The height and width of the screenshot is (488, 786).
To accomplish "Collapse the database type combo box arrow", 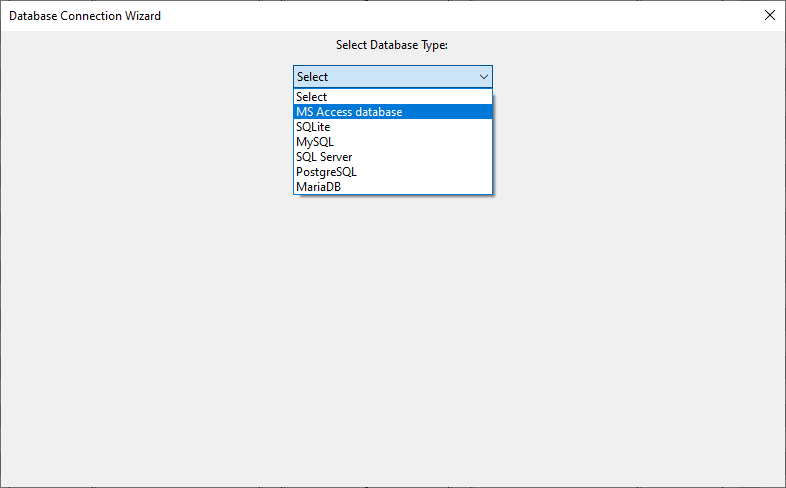I will pyautogui.click(x=484, y=77).
